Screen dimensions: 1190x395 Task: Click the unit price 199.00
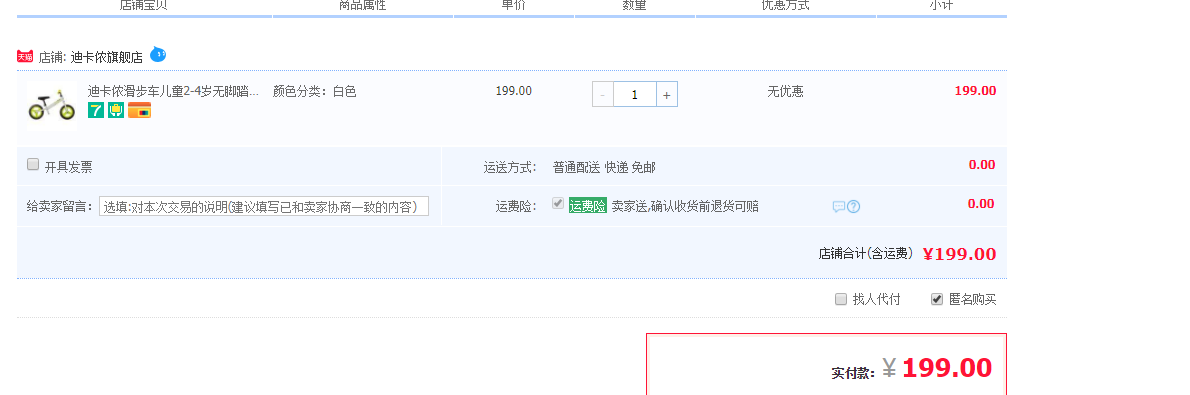point(514,91)
